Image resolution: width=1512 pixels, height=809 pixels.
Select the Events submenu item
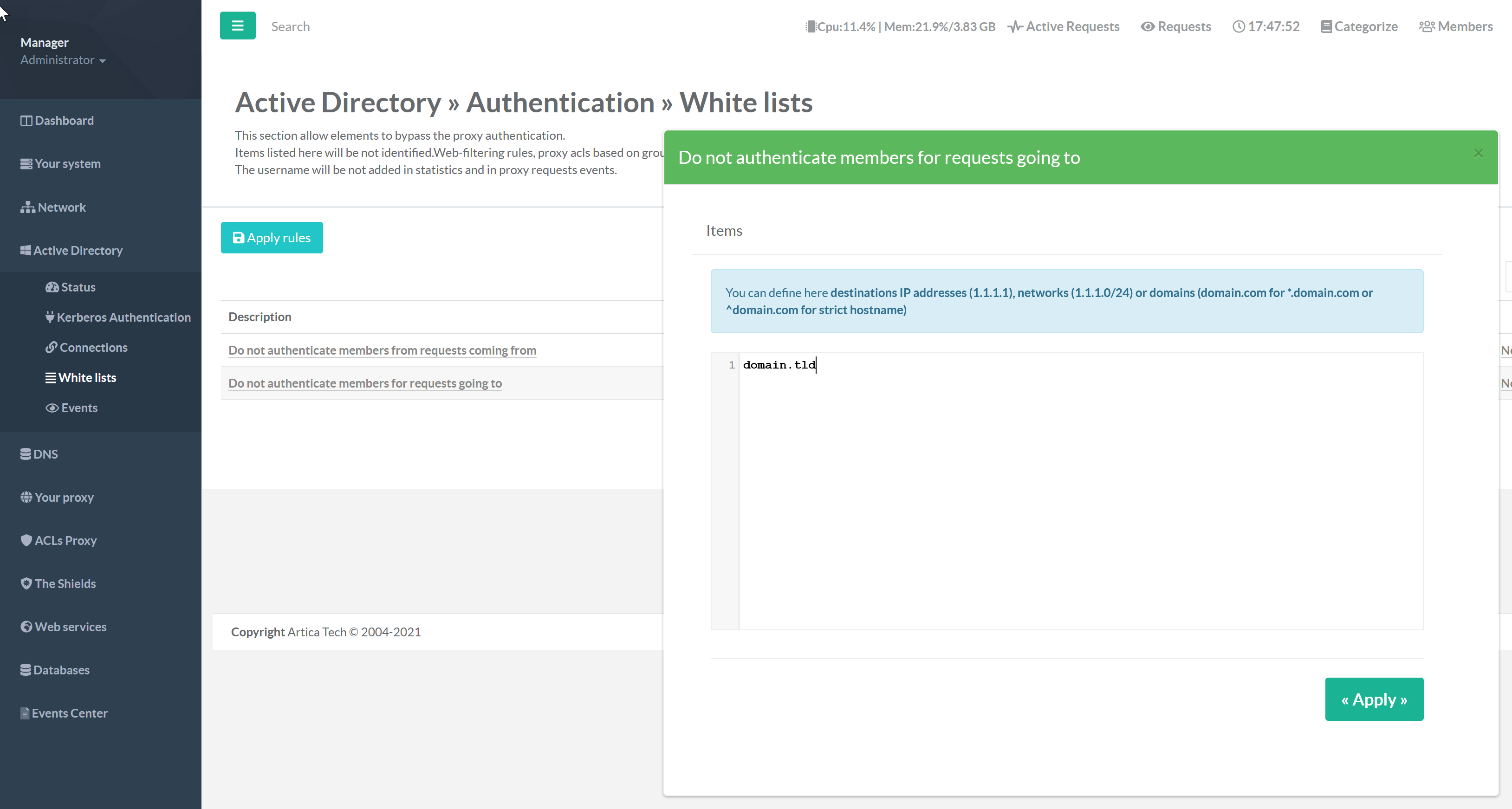(x=78, y=407)
